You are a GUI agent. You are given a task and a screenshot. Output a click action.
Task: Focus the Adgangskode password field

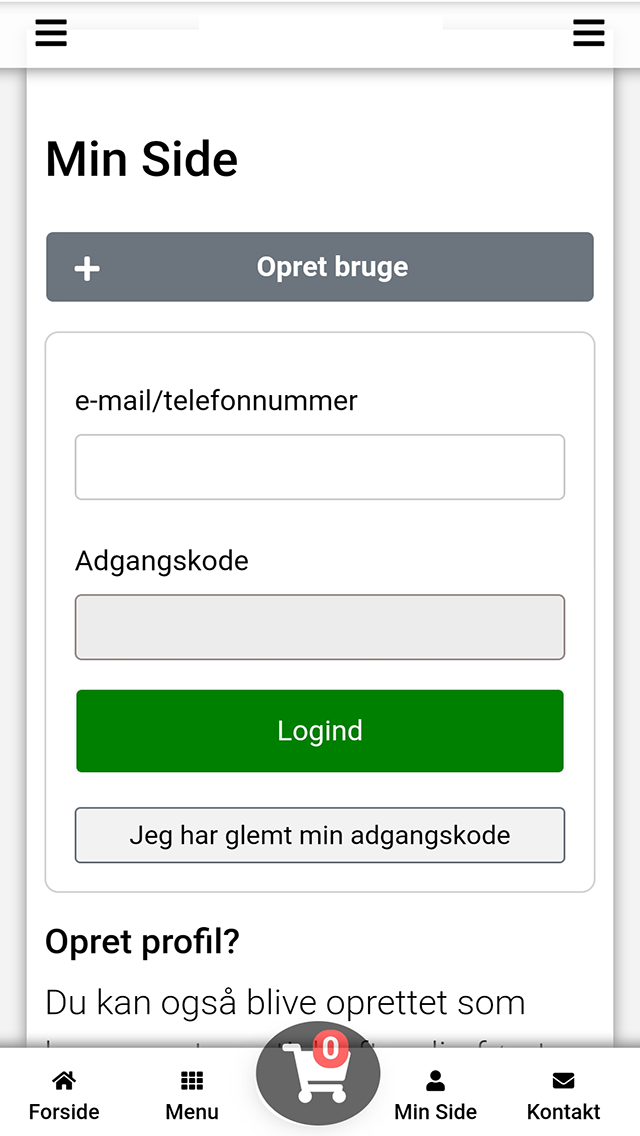tap(320, 627)
